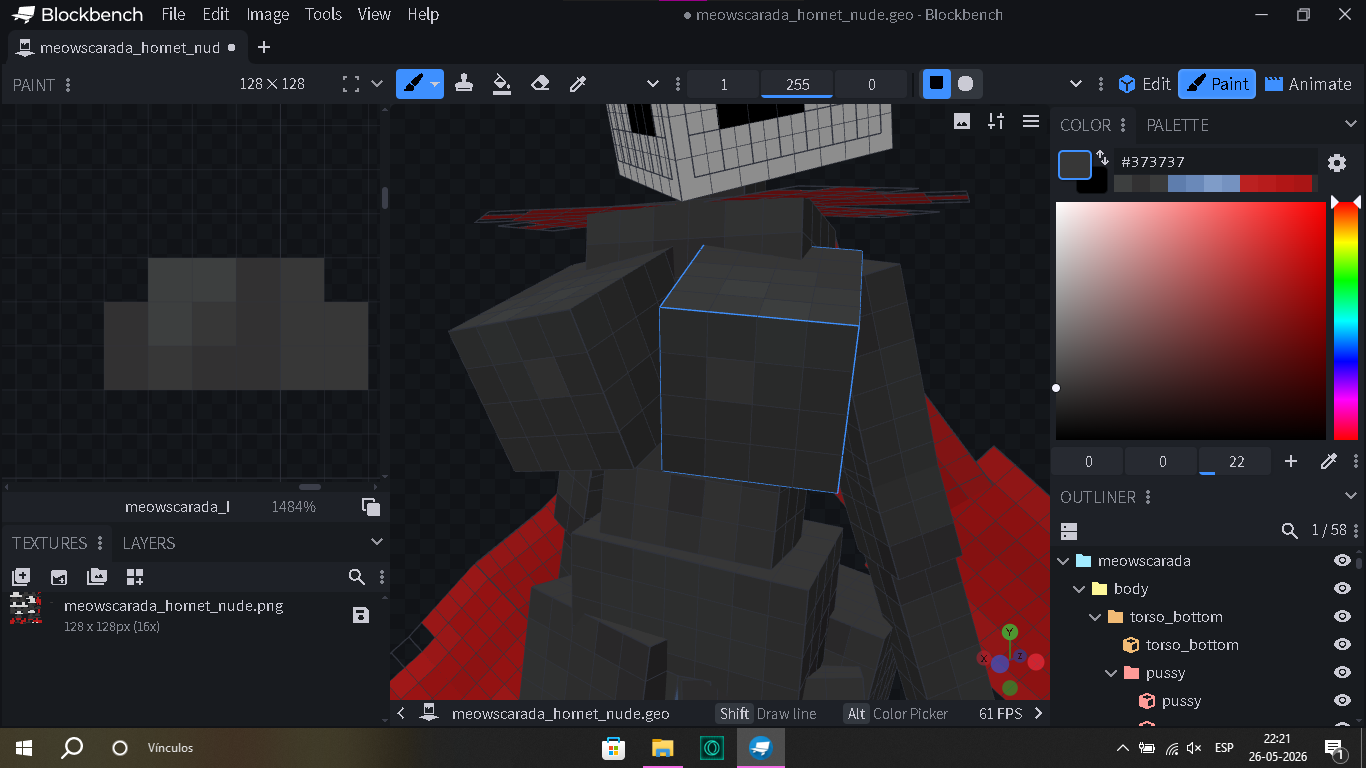The width and height of the screenshot is (1366, 768).
Task: Select the Paint Brush tool
Action: tap(413, 84)
